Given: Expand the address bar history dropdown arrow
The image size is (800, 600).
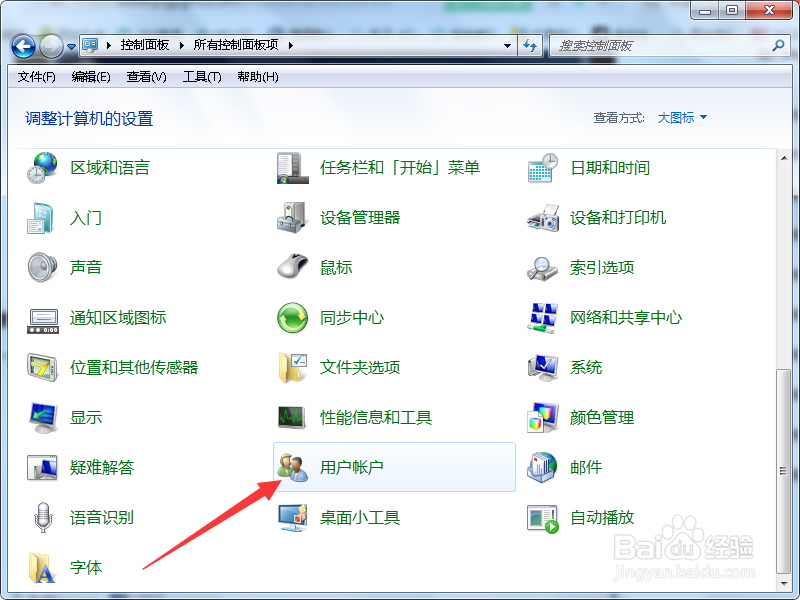Looking at the screenshot, I should [507, 45].
